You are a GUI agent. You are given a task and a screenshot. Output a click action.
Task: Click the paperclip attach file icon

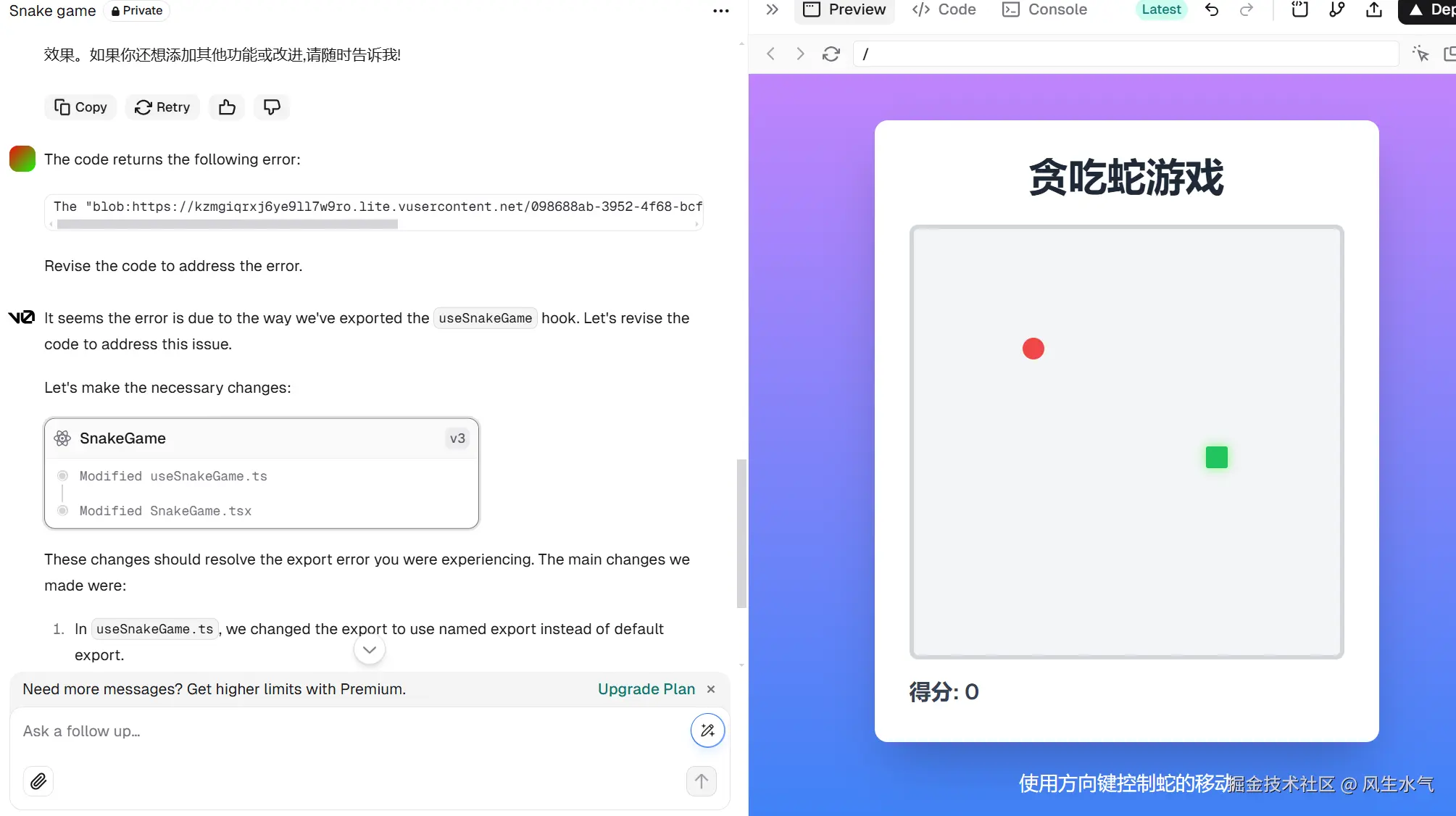[38, 781]
